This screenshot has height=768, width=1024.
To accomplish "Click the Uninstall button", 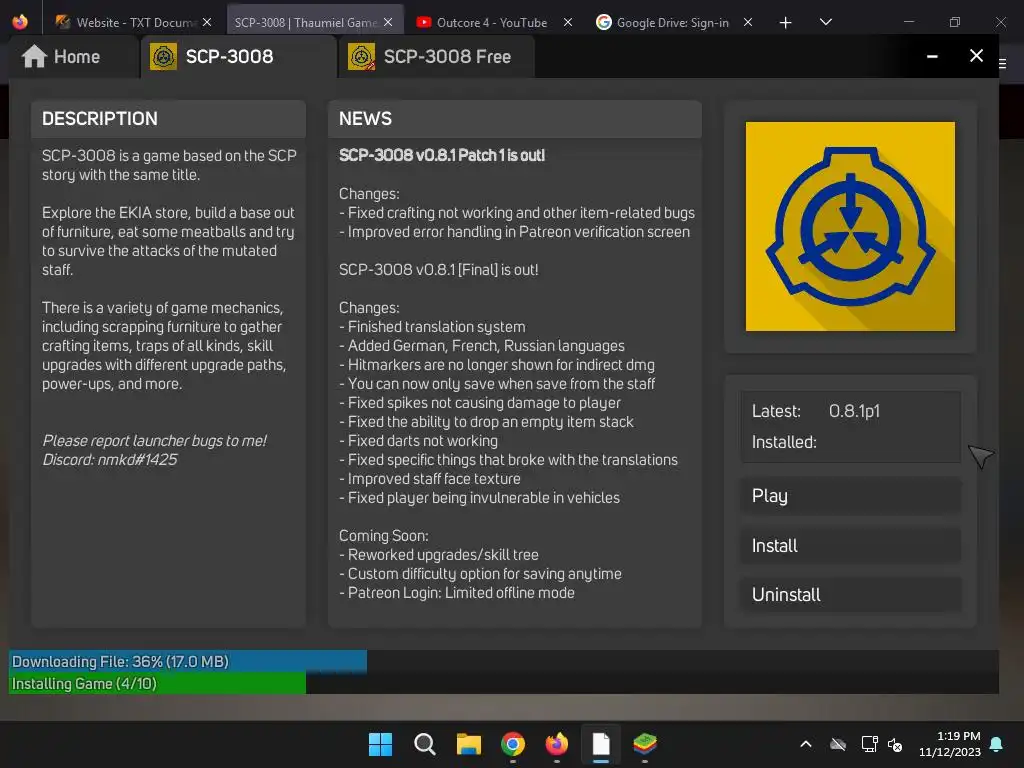I will click(x=850, y=595).
